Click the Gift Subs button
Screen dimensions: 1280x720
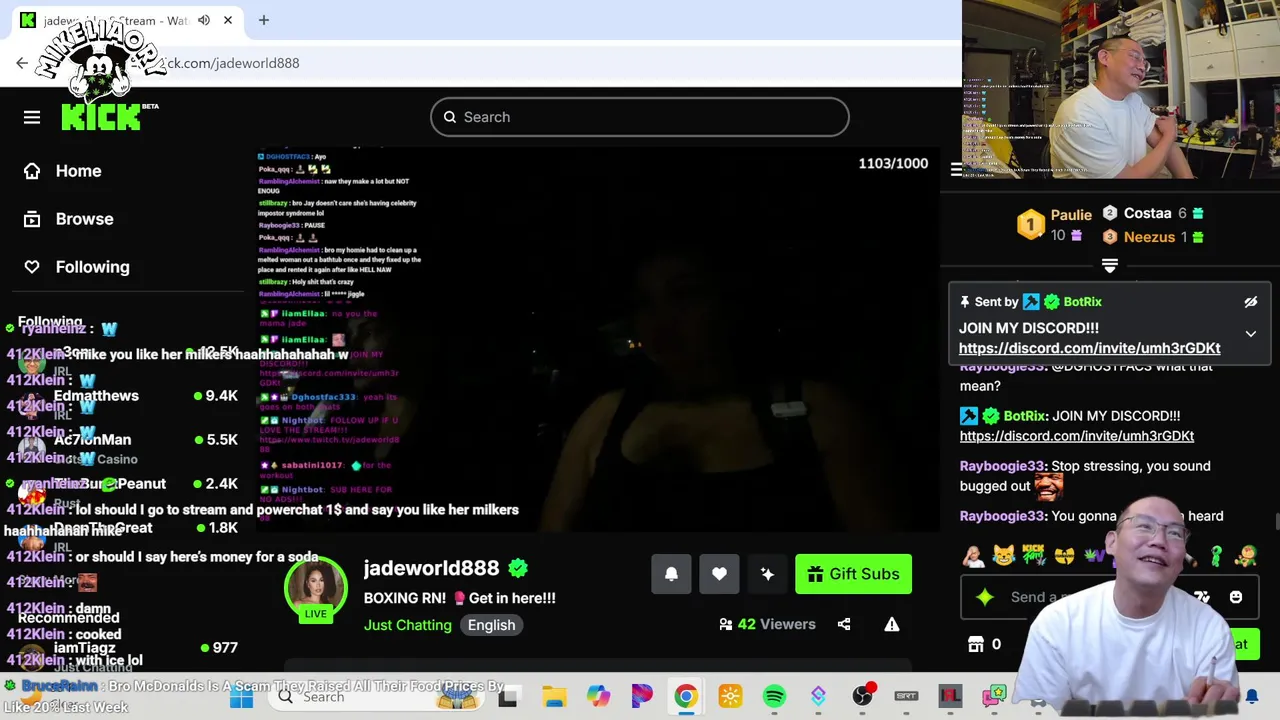coord(853,574)
